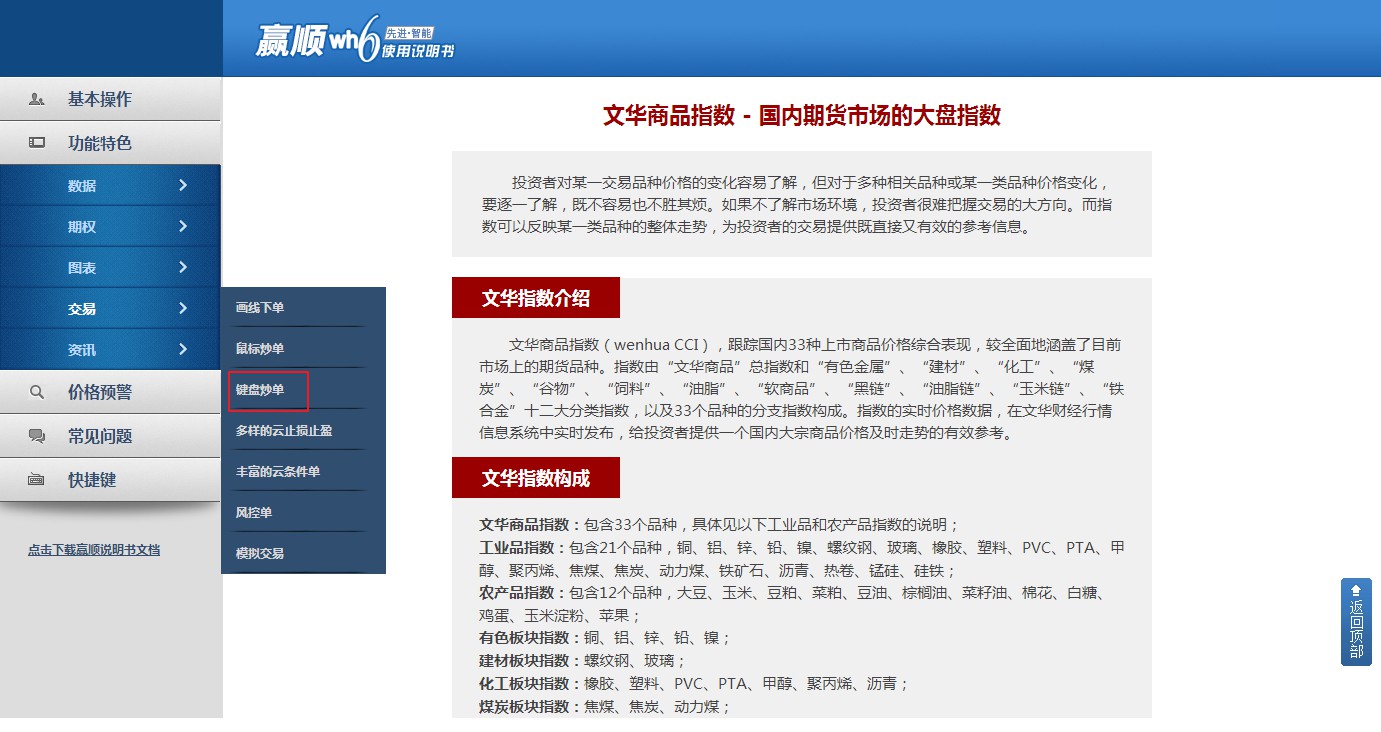Open the 交易 menu item

point(83,309)
